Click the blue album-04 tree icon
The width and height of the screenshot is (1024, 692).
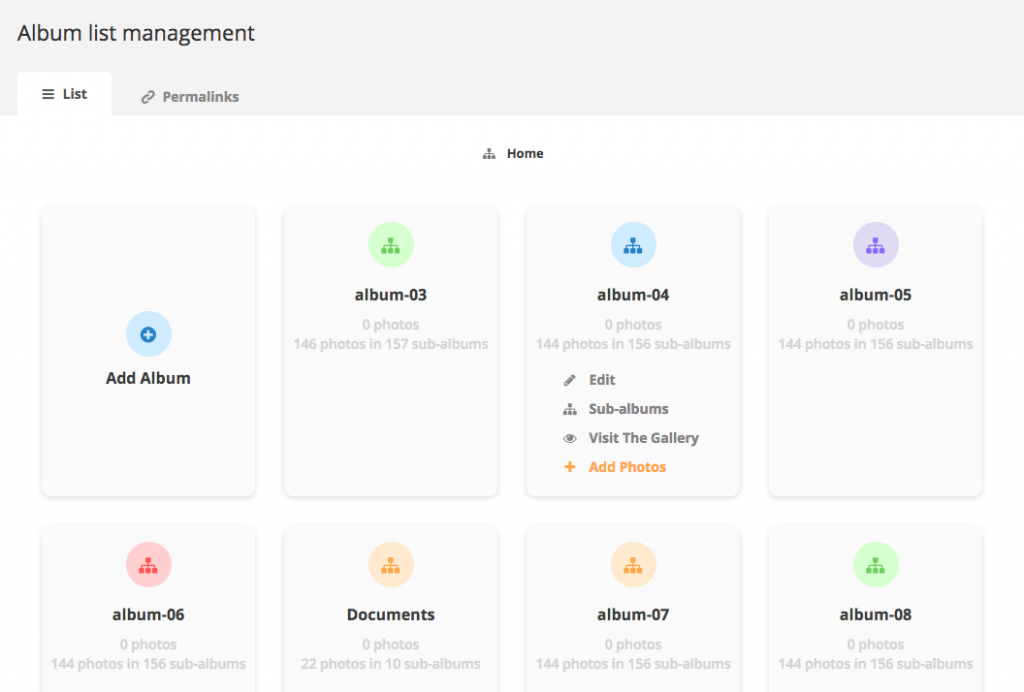tap(633, 244)
